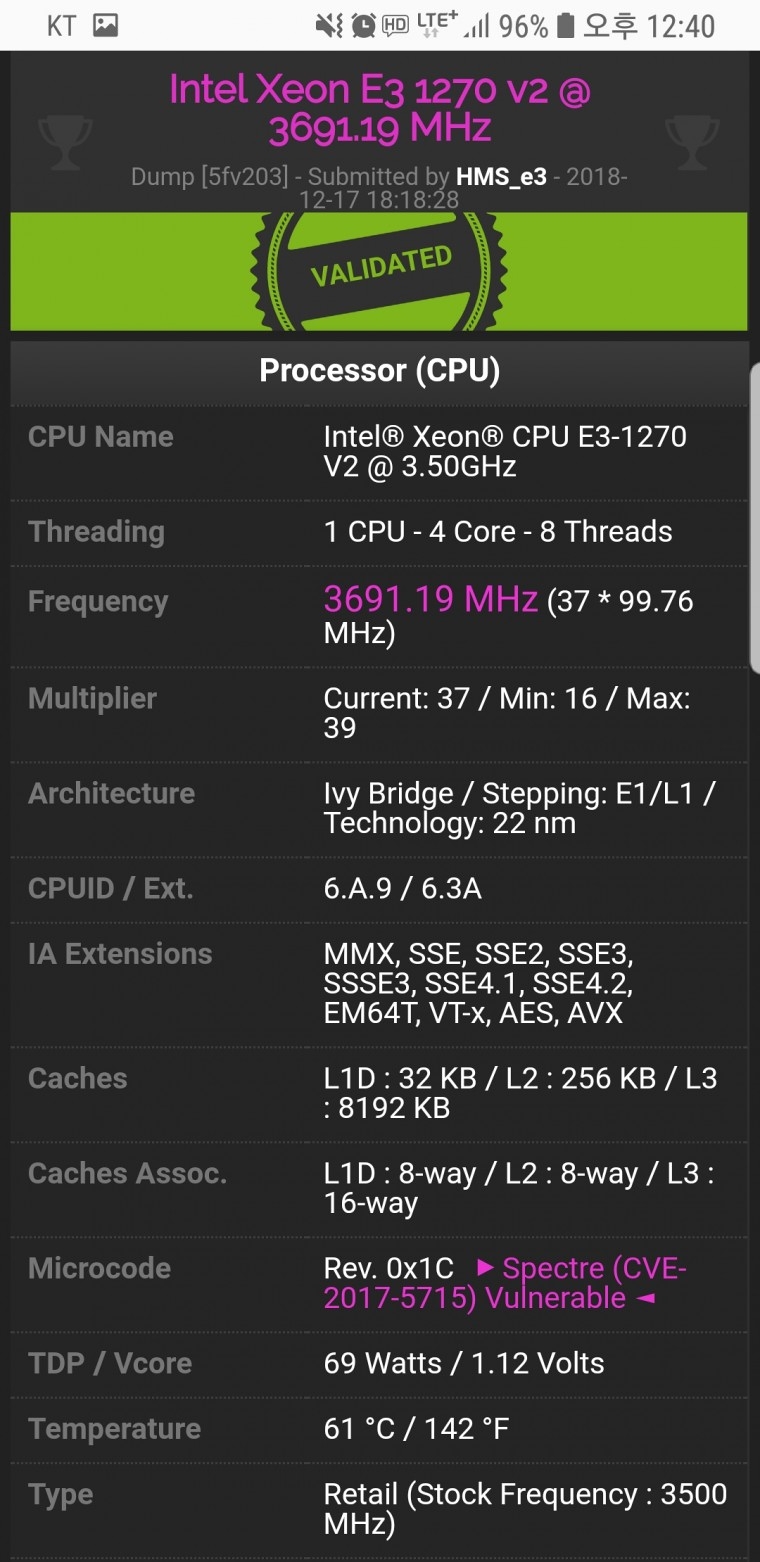Tap the Dump [5fv203] identifier text
760x1562 pixels.
click(209, 177)
